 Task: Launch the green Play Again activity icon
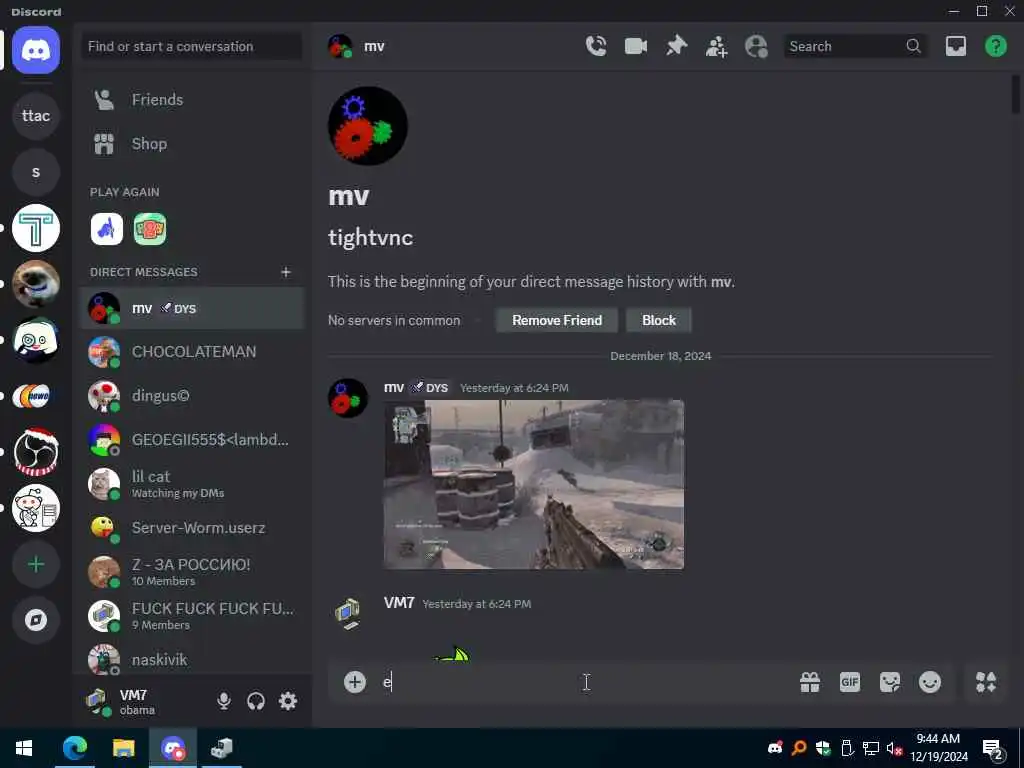tap(150, 229)
